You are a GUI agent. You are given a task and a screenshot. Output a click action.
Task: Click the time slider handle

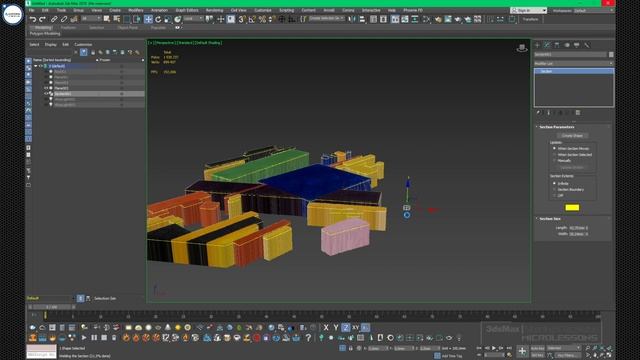pos(52,307)
